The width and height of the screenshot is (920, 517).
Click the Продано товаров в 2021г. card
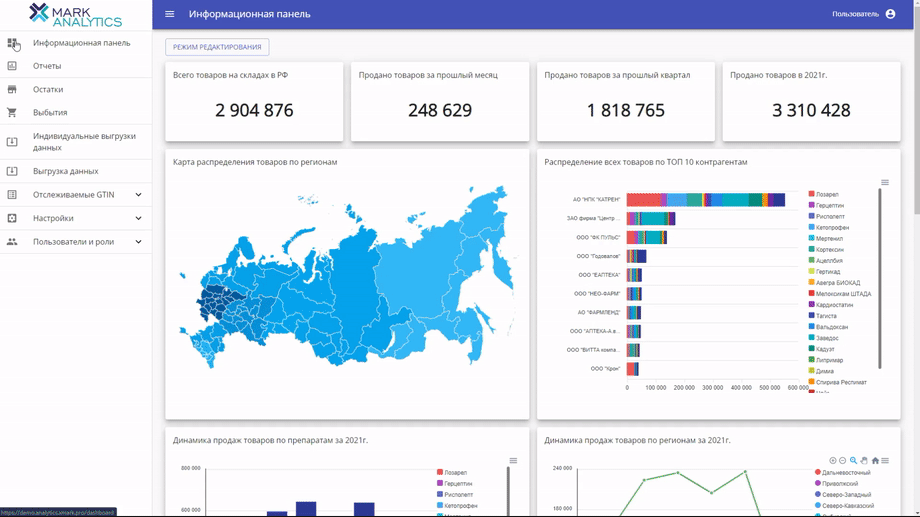point(811,102)
